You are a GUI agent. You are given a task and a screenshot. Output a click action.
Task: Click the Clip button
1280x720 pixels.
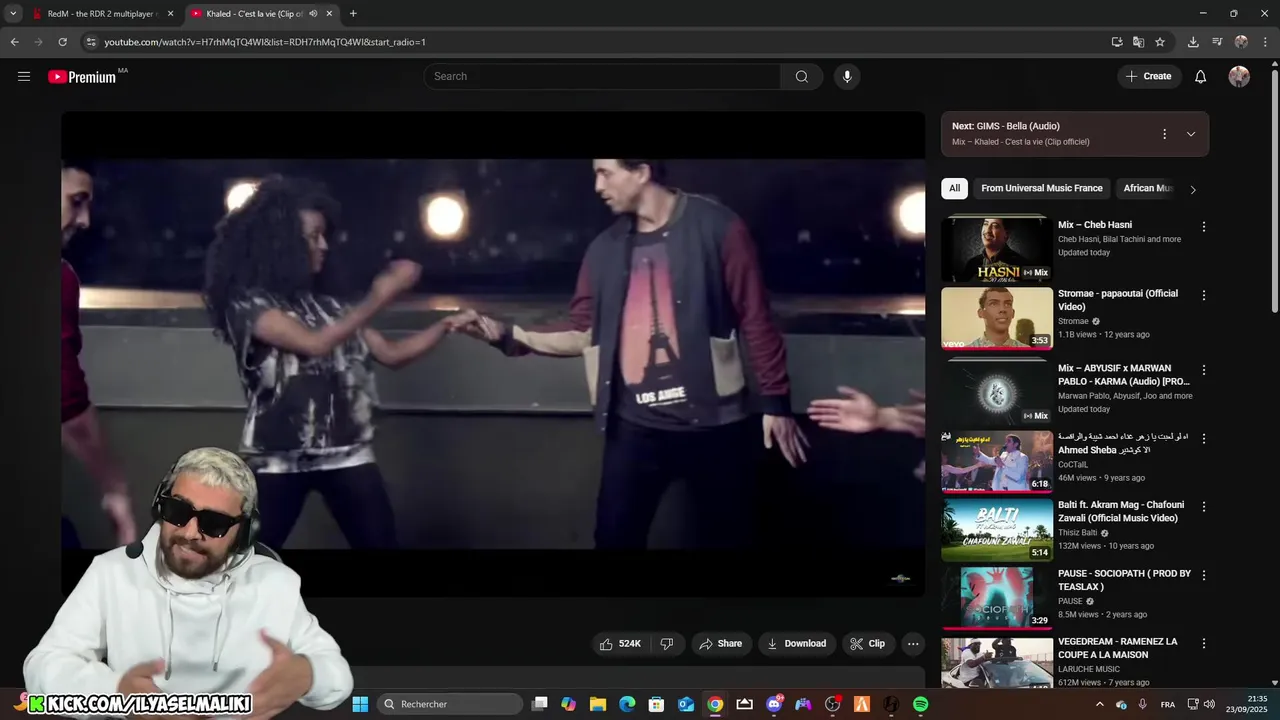pos(867,644)
